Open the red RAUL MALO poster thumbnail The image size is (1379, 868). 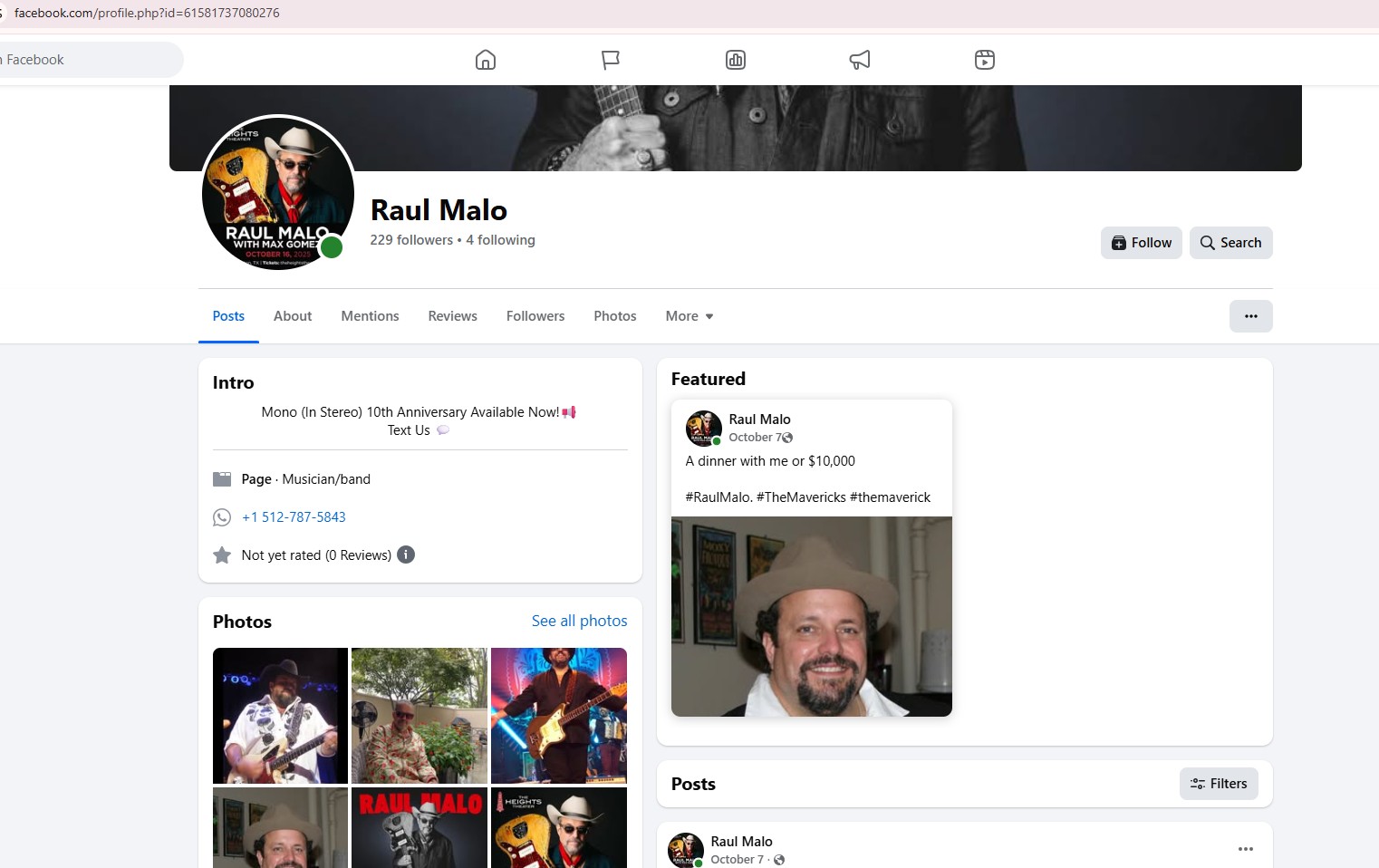point(419,827)
